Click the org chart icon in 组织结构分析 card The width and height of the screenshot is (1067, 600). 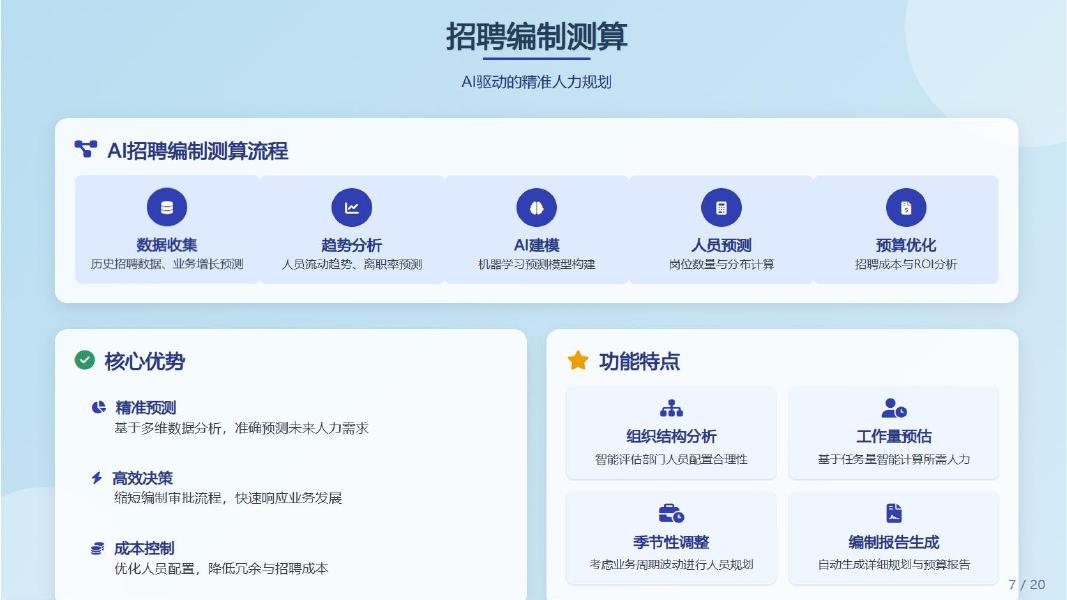pos(671,410)
